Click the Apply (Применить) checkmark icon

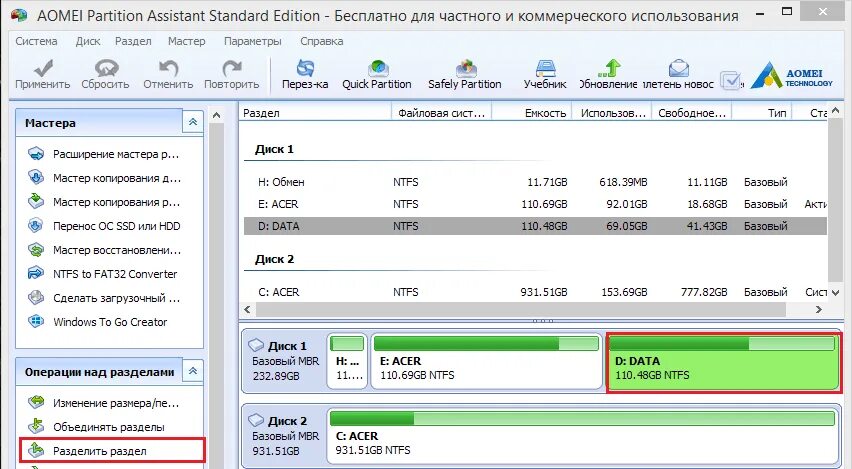click(x=43, y=68)
